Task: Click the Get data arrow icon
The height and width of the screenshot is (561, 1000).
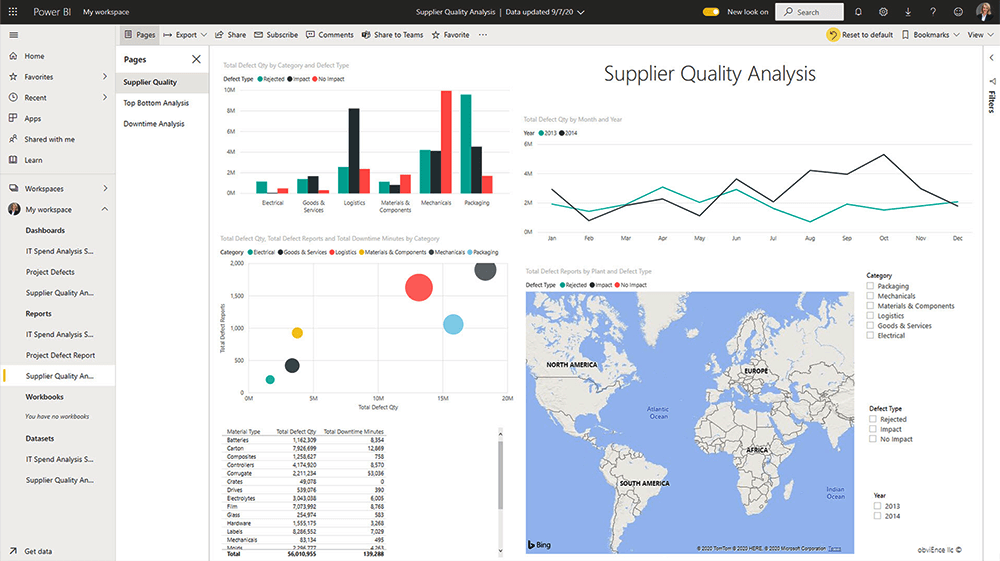Action: (13, 551)
